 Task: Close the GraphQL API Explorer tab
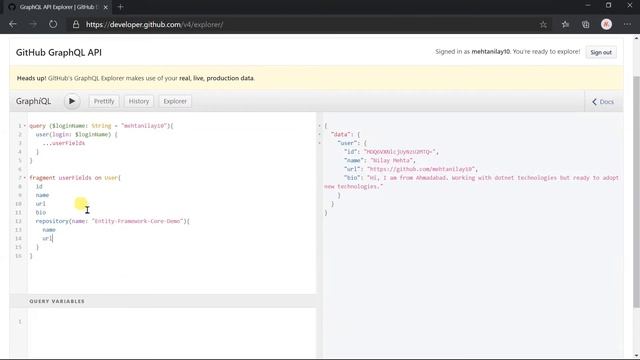coord(105,7)
